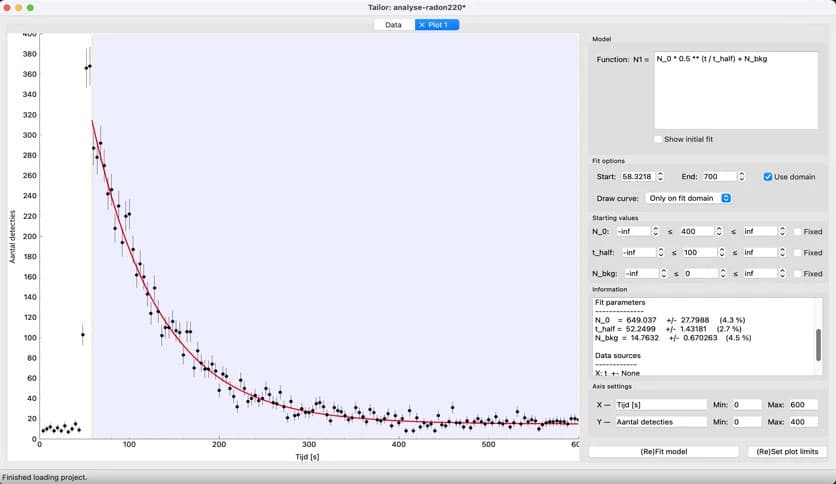Adjust the N_bkg lower bound stepper
Image resolution: width=836 pixels, height=484 pixels.
coord(664,273)
